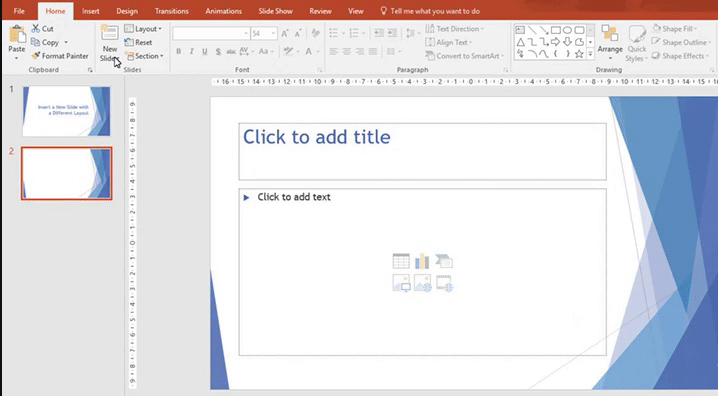Click the Online Pictures placeholder icon

point(423,283)
